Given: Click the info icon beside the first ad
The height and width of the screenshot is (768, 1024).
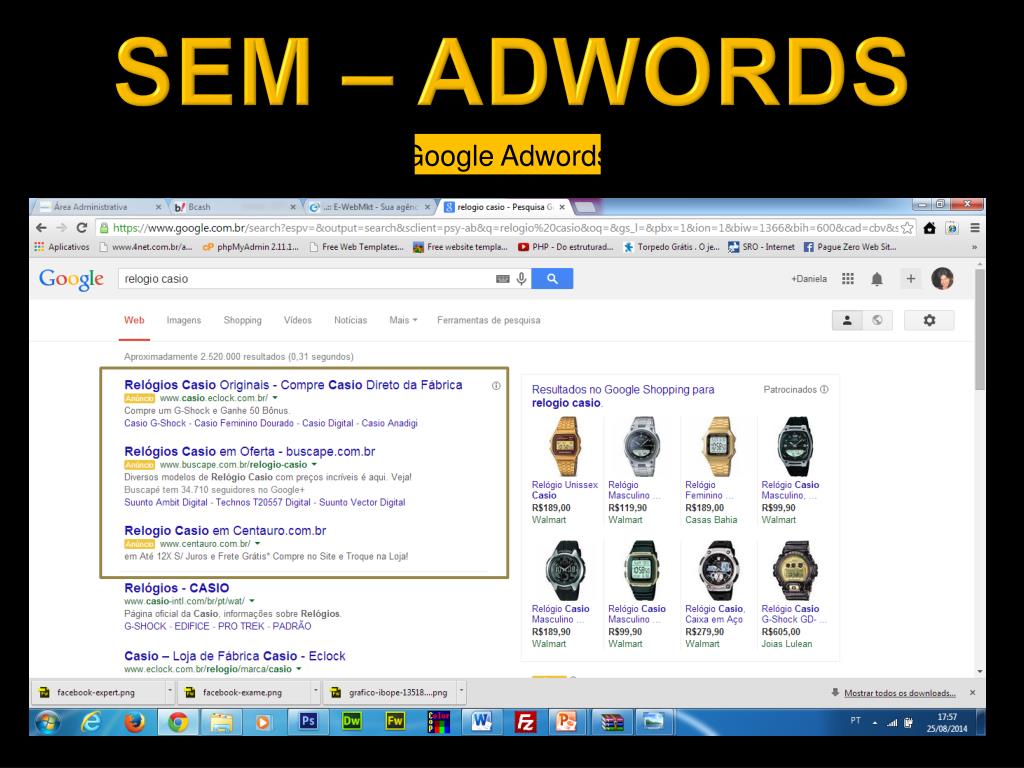Looking at the screenshot, I should pos(496,386).
